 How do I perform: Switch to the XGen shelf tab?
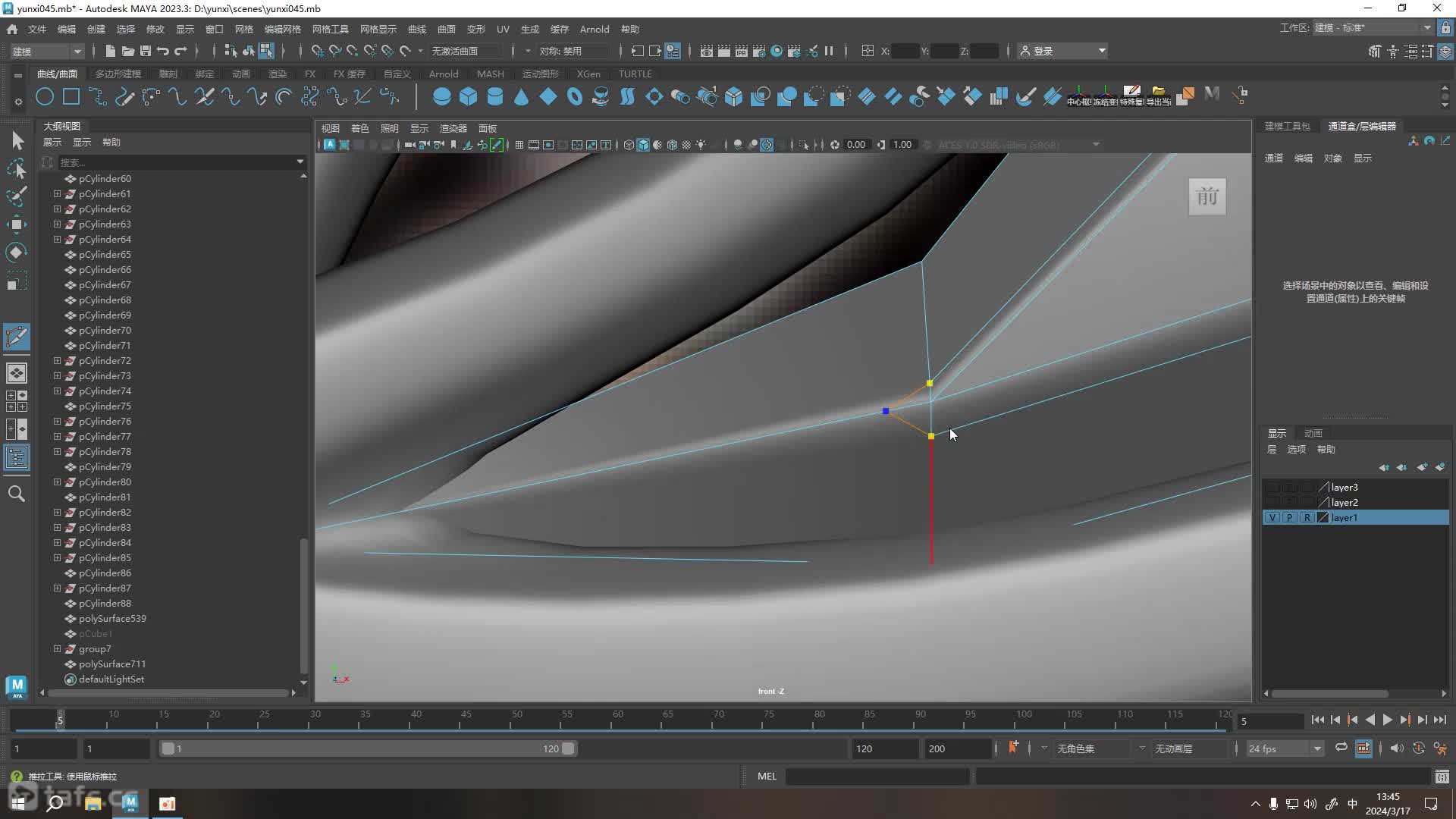[x=588, y=74]
